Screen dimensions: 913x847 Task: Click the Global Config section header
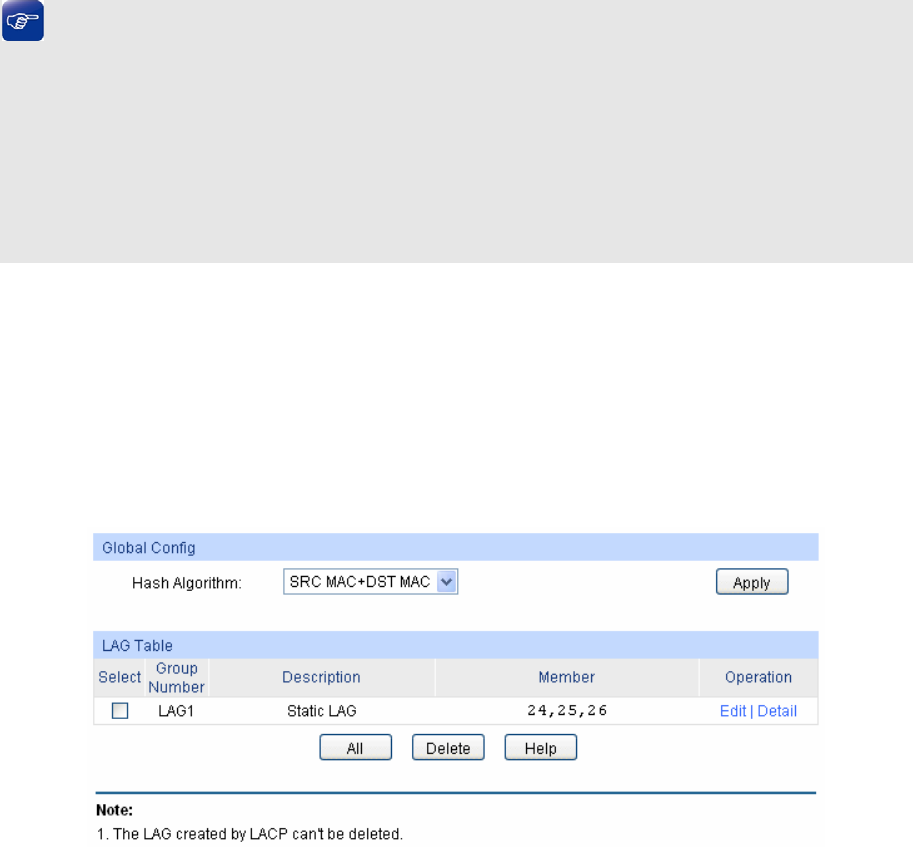tap(455, 547)
